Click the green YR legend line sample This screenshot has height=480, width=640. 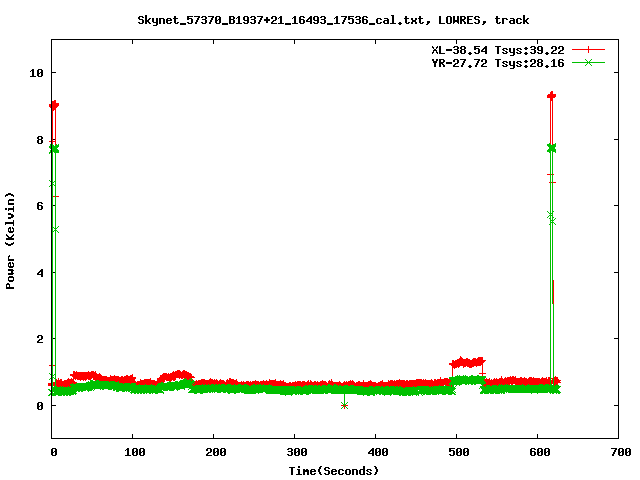(588, 62)
